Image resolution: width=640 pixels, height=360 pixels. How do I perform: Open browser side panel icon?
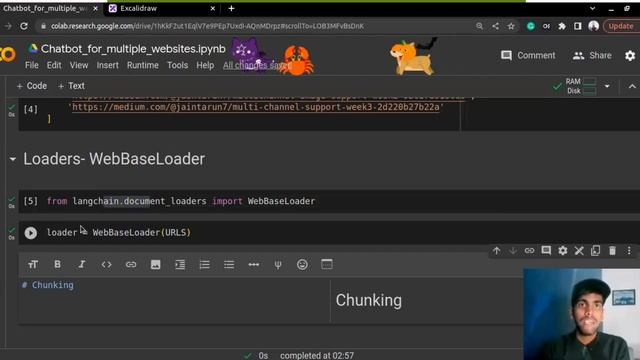point(578,26)
